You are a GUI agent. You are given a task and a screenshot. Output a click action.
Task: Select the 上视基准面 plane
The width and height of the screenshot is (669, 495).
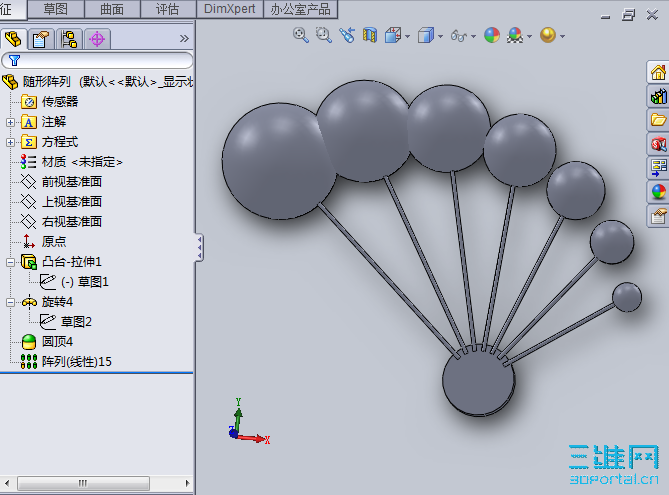point(72,201)
